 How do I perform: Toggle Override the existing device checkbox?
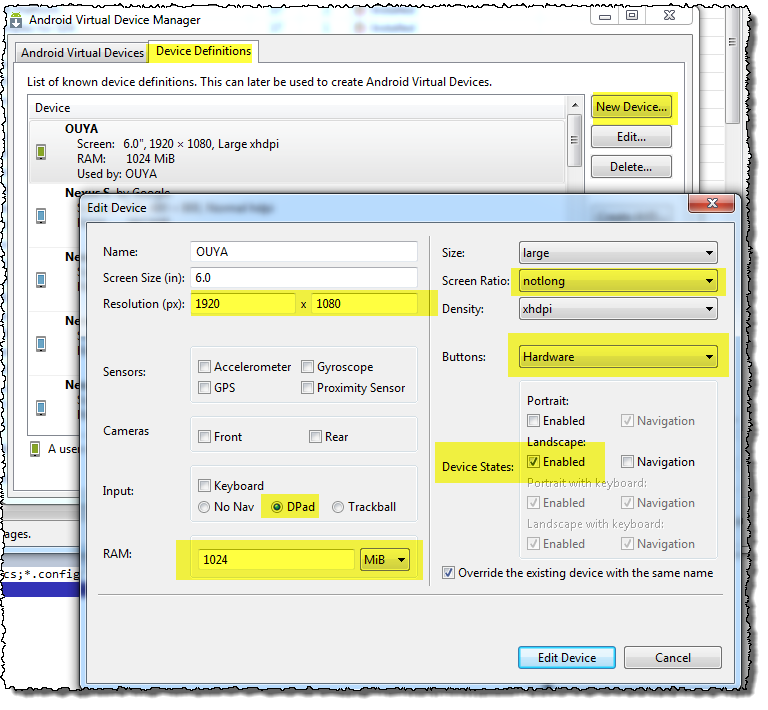pos(449,573)
